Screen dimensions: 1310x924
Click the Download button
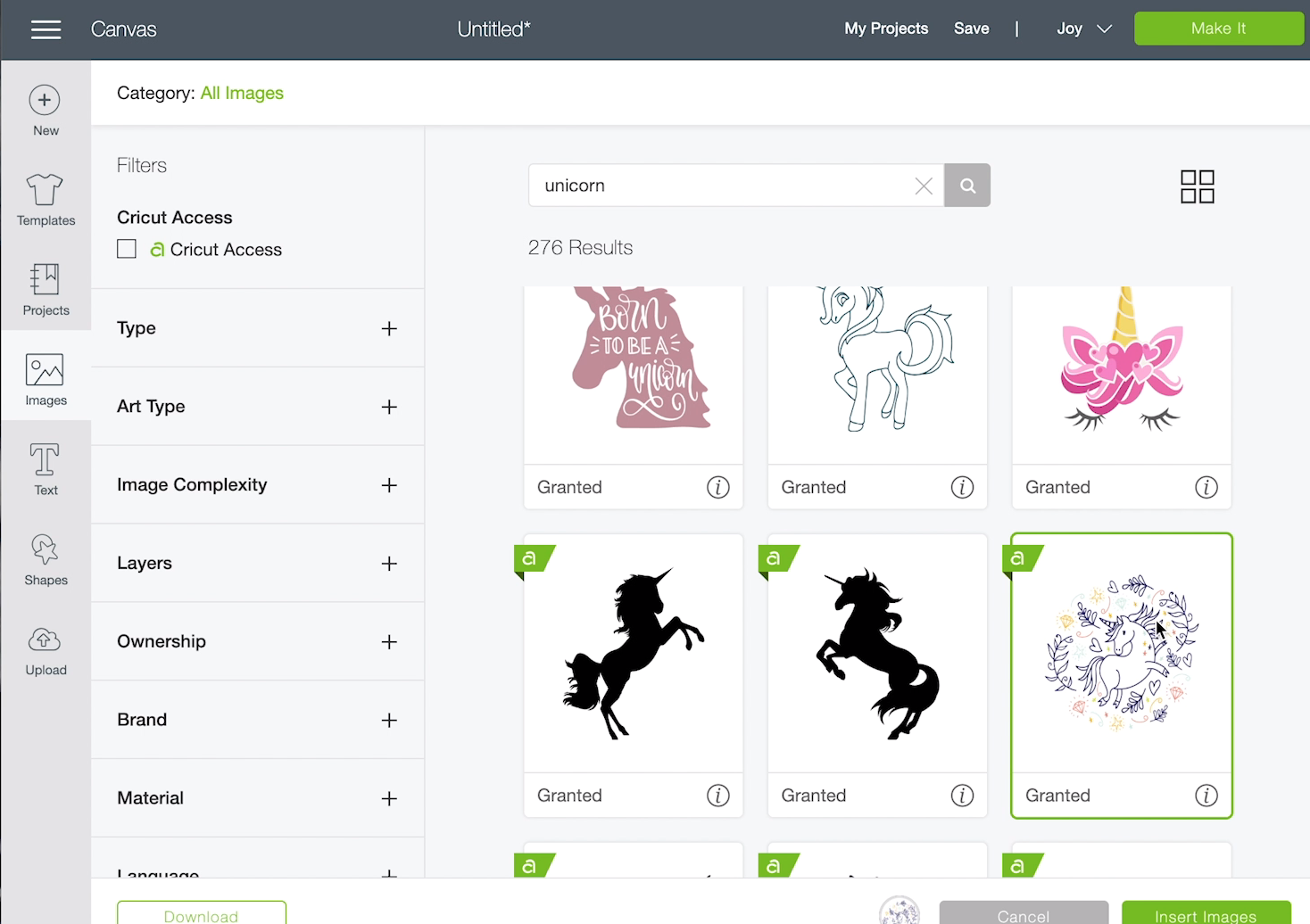202,913
